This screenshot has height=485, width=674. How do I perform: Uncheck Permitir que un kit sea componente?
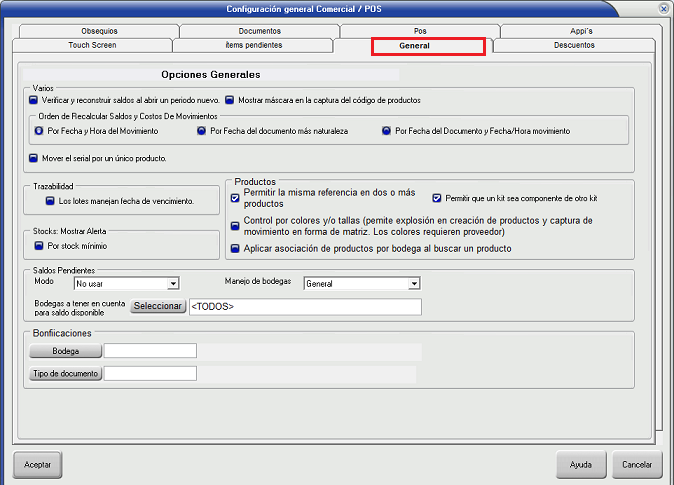click(x=437, y=198)
